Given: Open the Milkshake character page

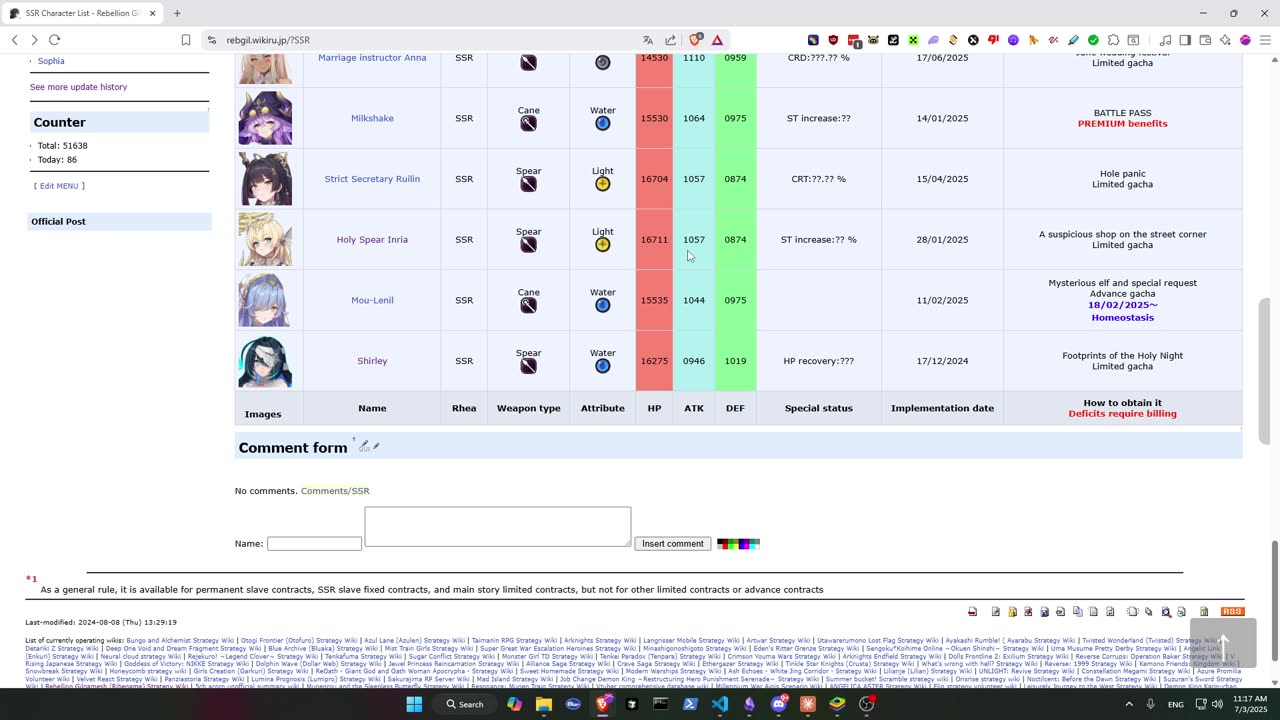Looking at the screenshot, I should (372, 118).
